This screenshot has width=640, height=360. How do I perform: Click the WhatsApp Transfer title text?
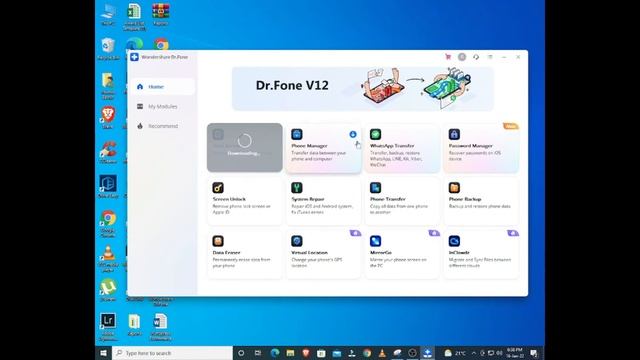[392, 146]
